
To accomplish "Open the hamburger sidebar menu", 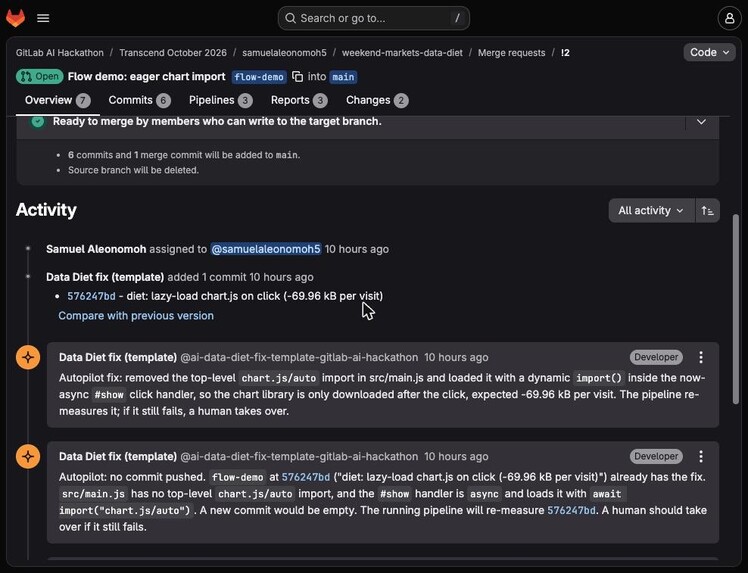I will tap(43, 18).
